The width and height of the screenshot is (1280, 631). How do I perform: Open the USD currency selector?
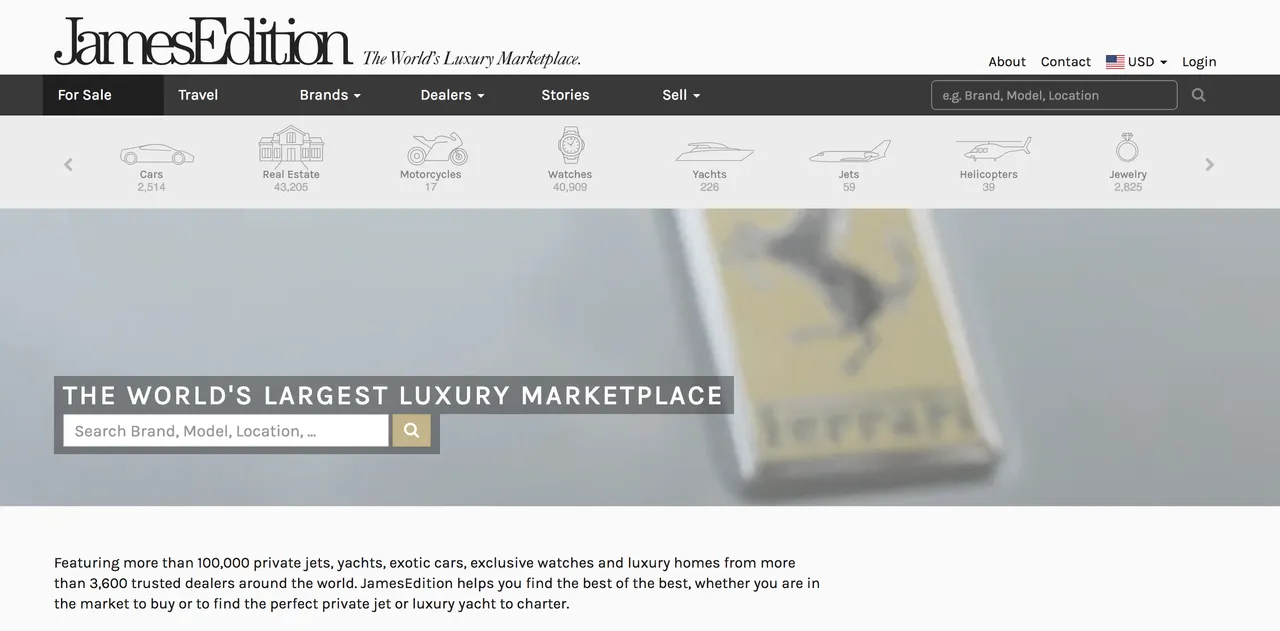pyautogui.click(x=1136, y=62)
